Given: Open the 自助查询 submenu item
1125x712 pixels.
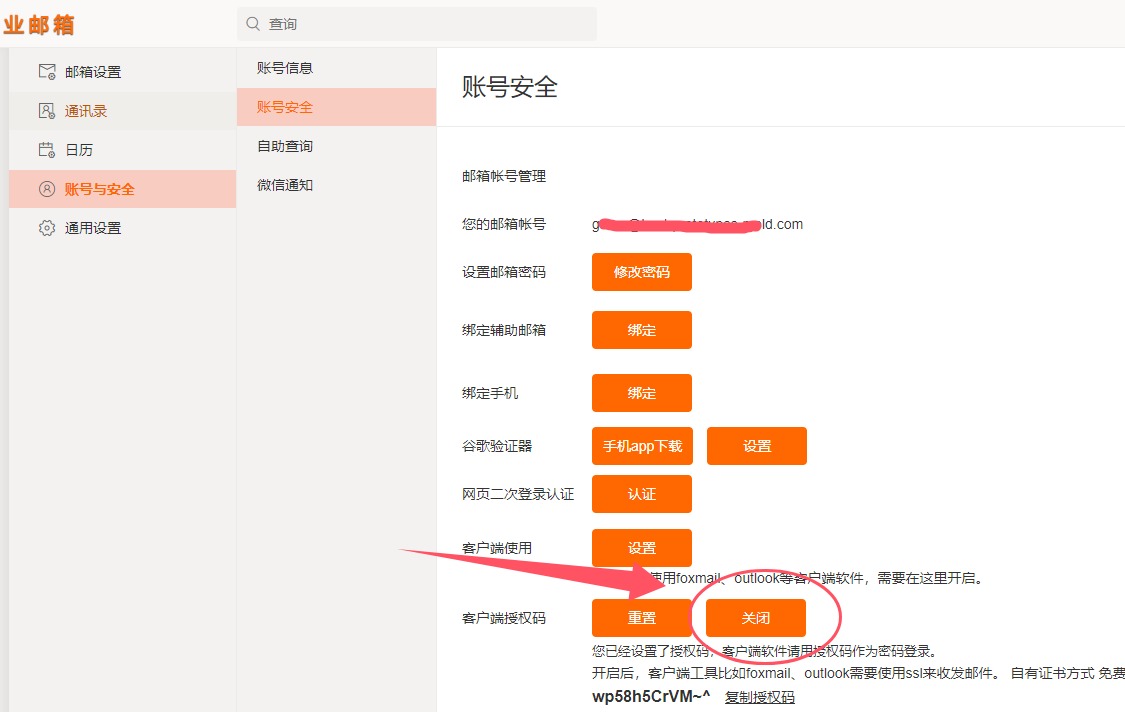Looking at the screenshot, I should (285, 146).
